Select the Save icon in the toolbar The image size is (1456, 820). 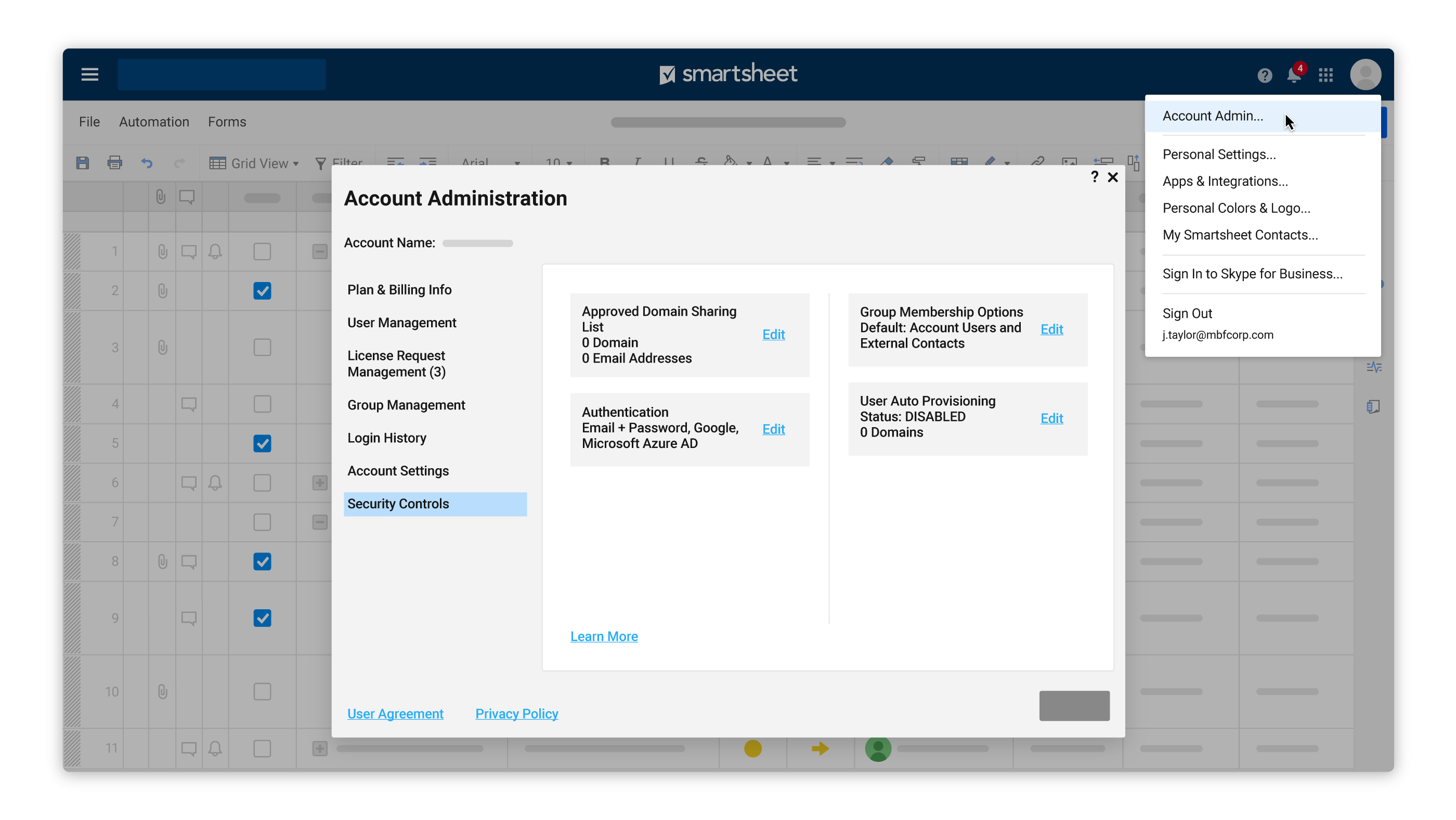[x=83, y=163]
